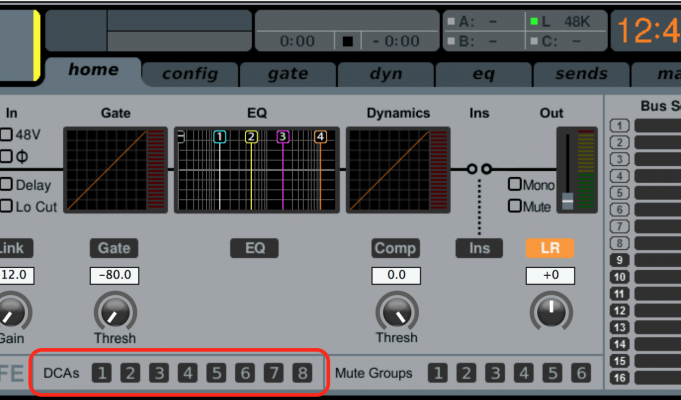The image size is (681, 400).
Task: Select EQ band 2 yellow marker
Action: pos(251,137)
